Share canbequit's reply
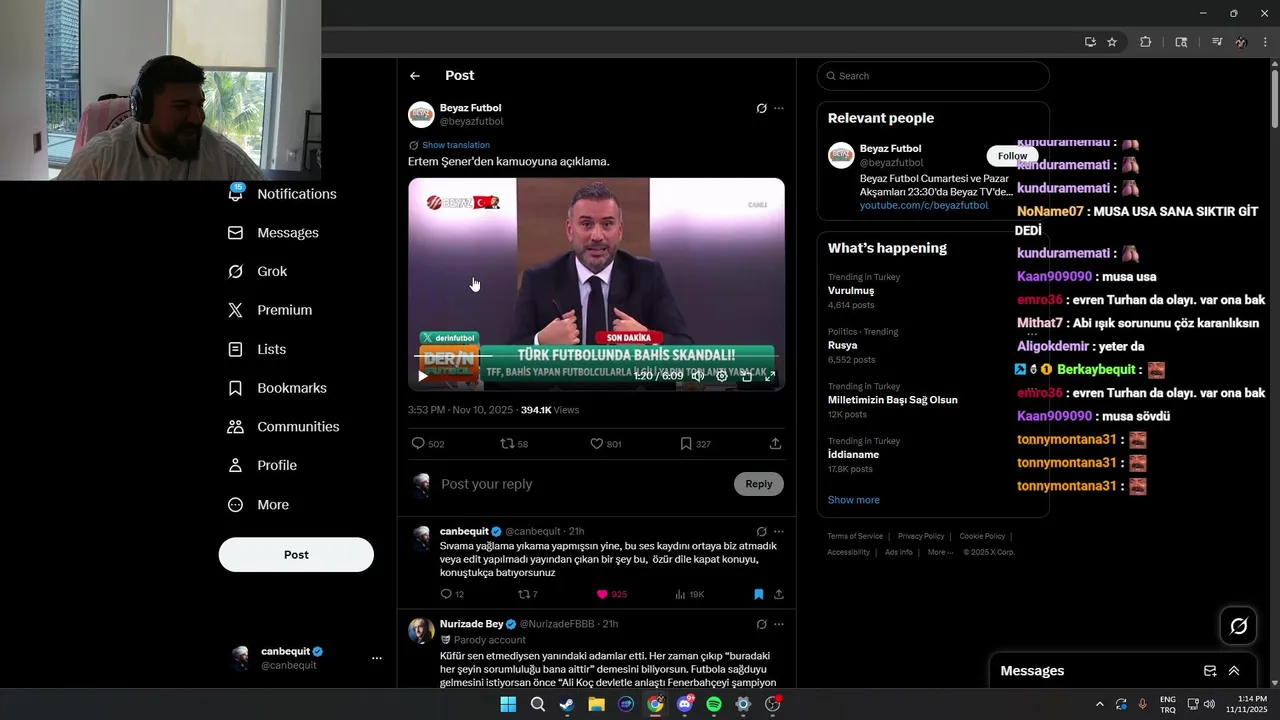Screen dimensions: 1280x720 pos(778,594)
